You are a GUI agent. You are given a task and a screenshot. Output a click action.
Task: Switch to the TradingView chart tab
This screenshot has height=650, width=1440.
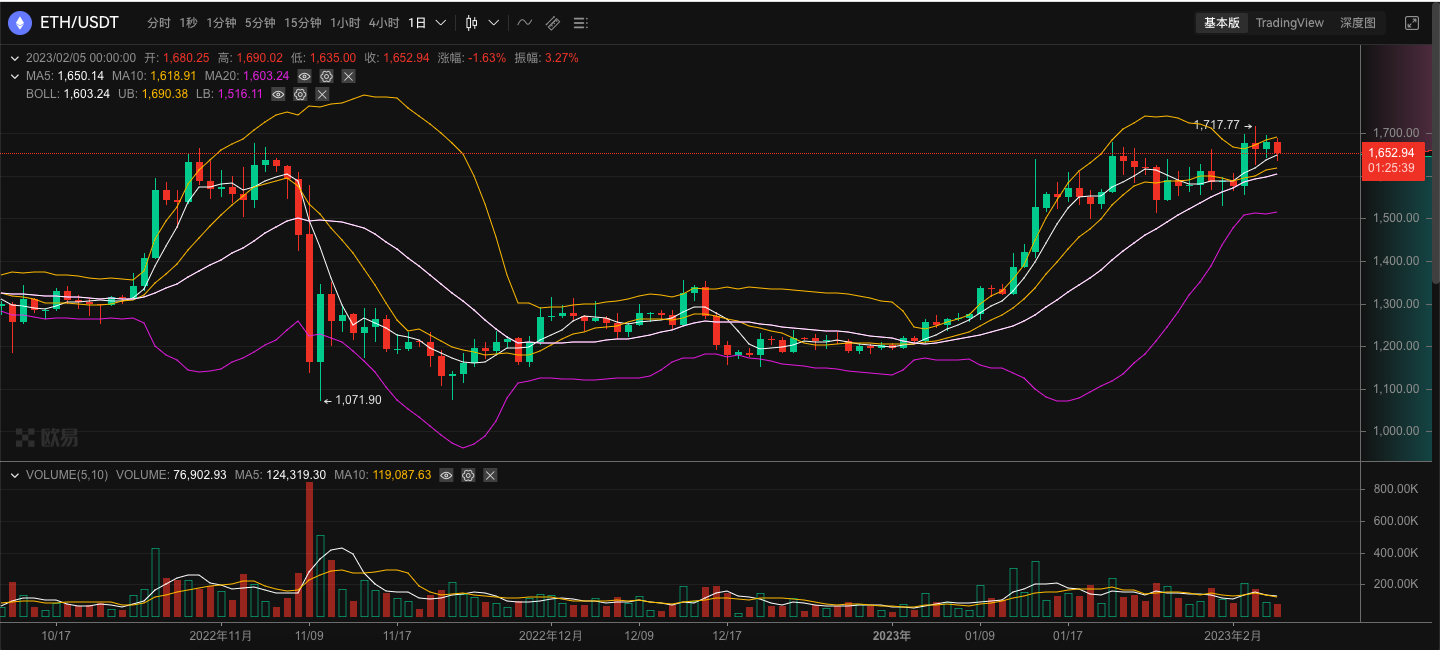1290,22
